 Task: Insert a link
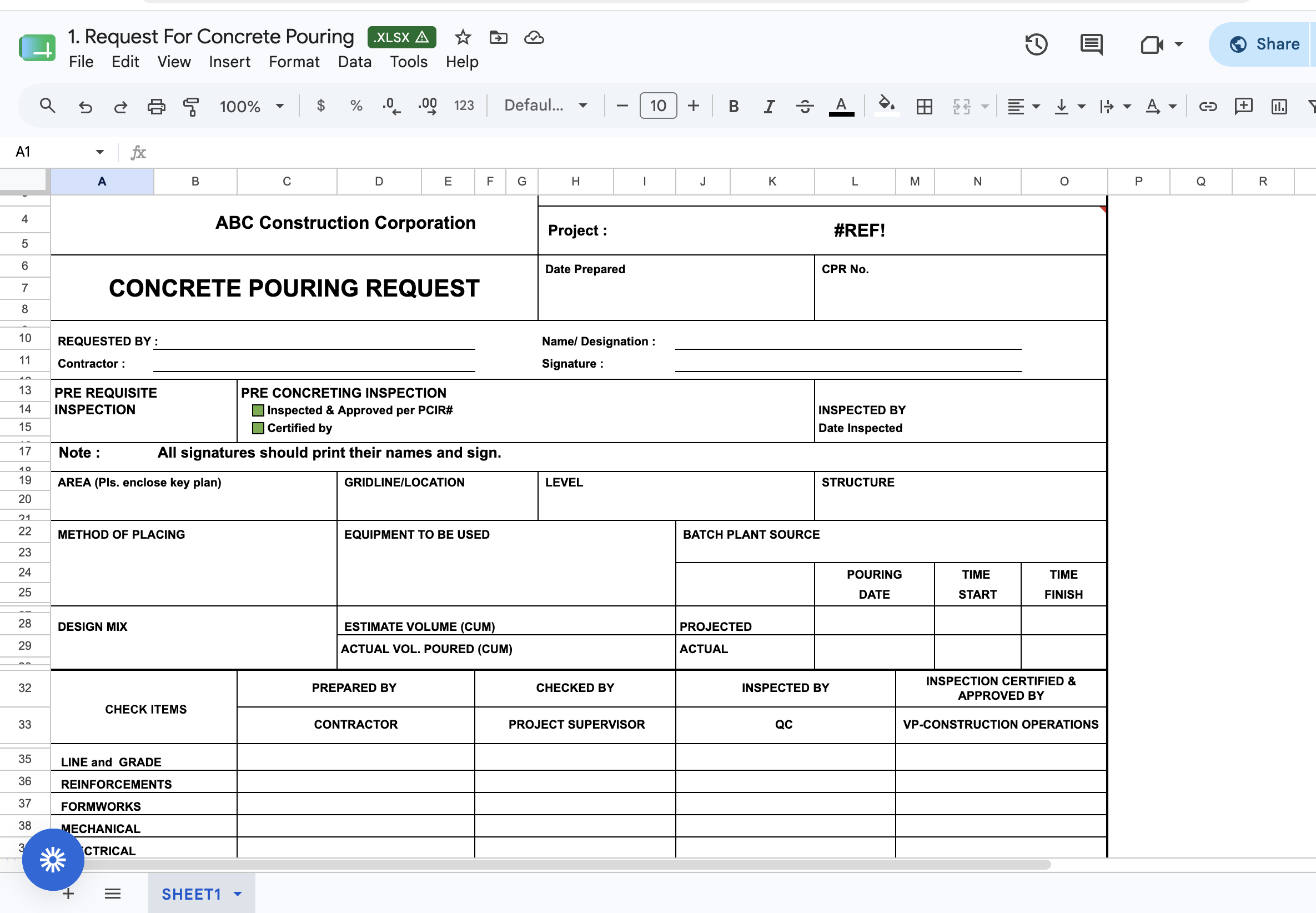1208,107
